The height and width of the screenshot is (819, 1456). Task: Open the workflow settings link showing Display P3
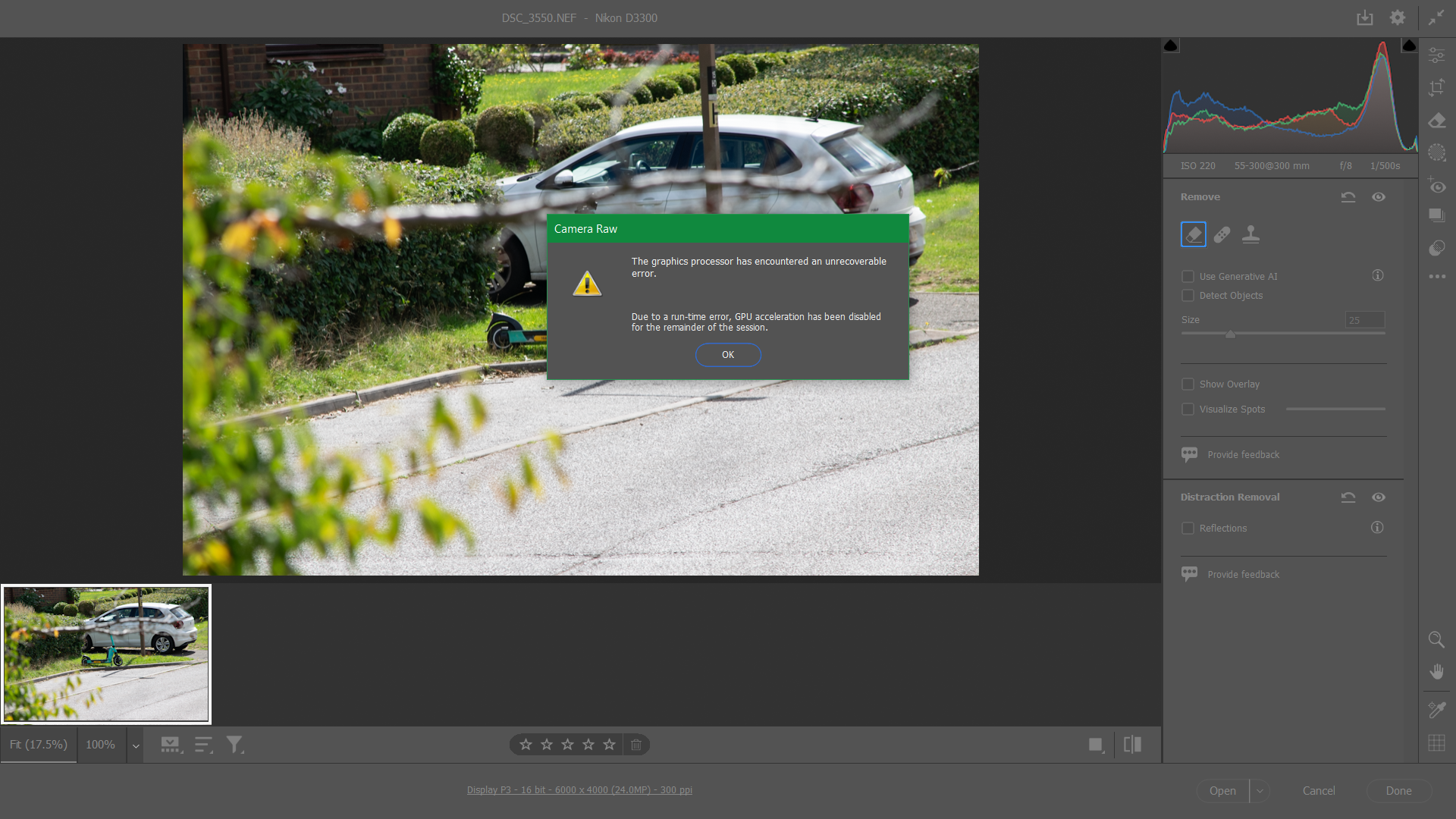[580, 789]
